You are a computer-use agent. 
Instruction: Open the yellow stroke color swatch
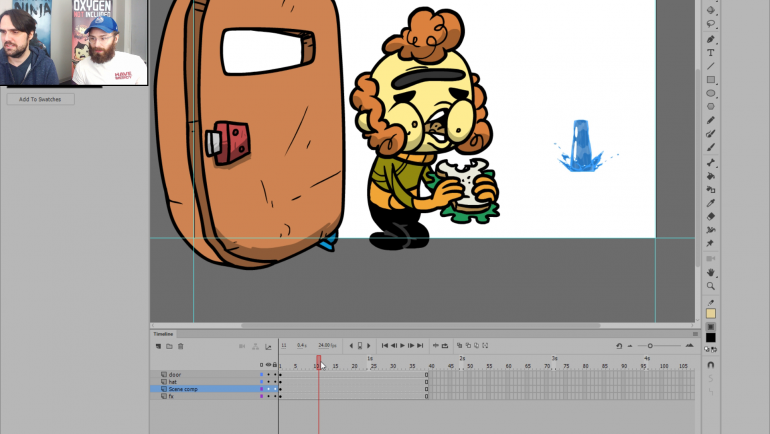[x=711, y=313]
